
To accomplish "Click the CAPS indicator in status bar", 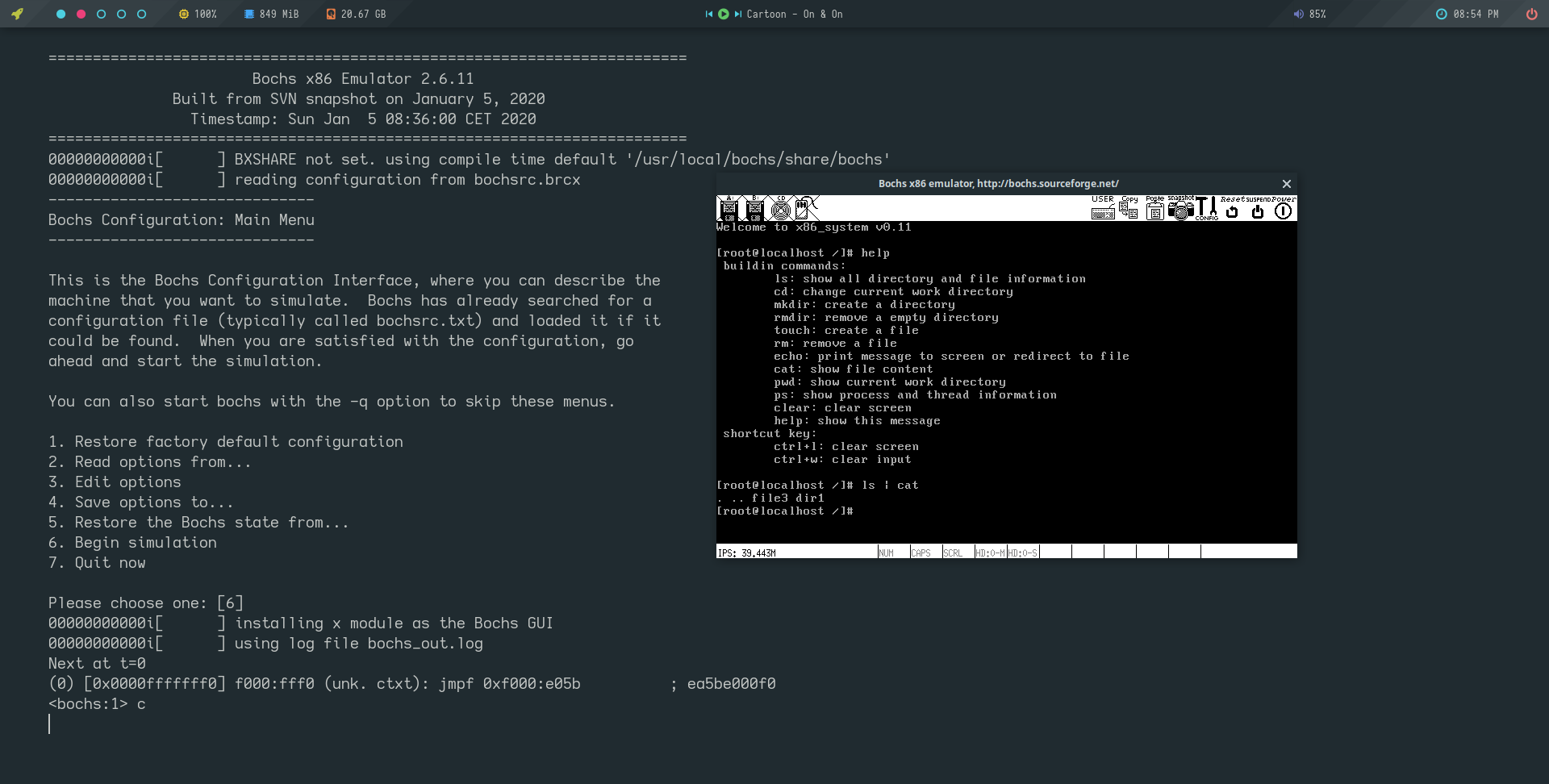I will (921, 553).
